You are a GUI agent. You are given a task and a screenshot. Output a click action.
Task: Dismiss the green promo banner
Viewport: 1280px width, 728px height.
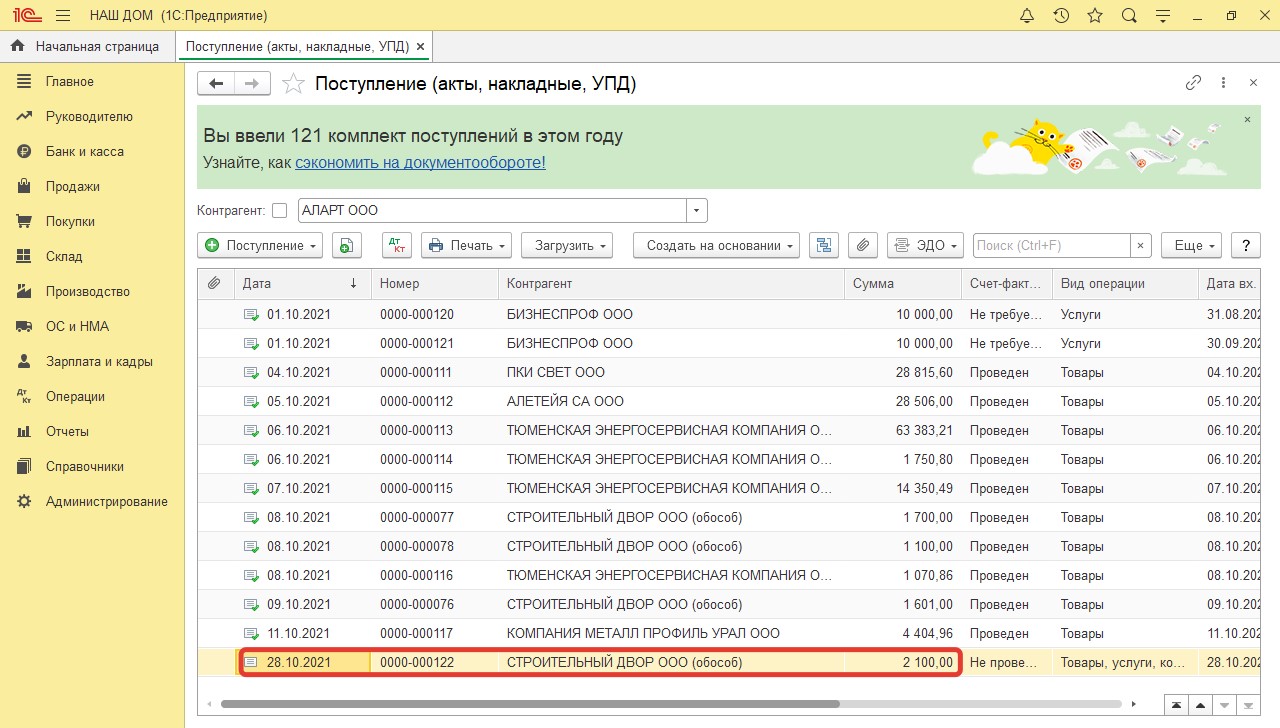point(1247,119)
